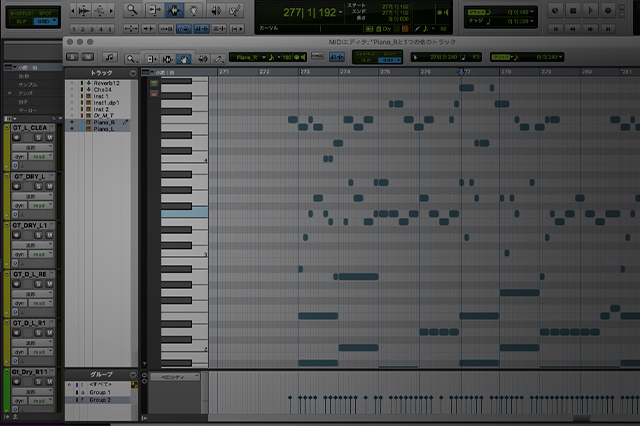Solo the GT_DRY_L track
Screen dimensions: 640x426
pyautogui.click(x=38, y=186)
